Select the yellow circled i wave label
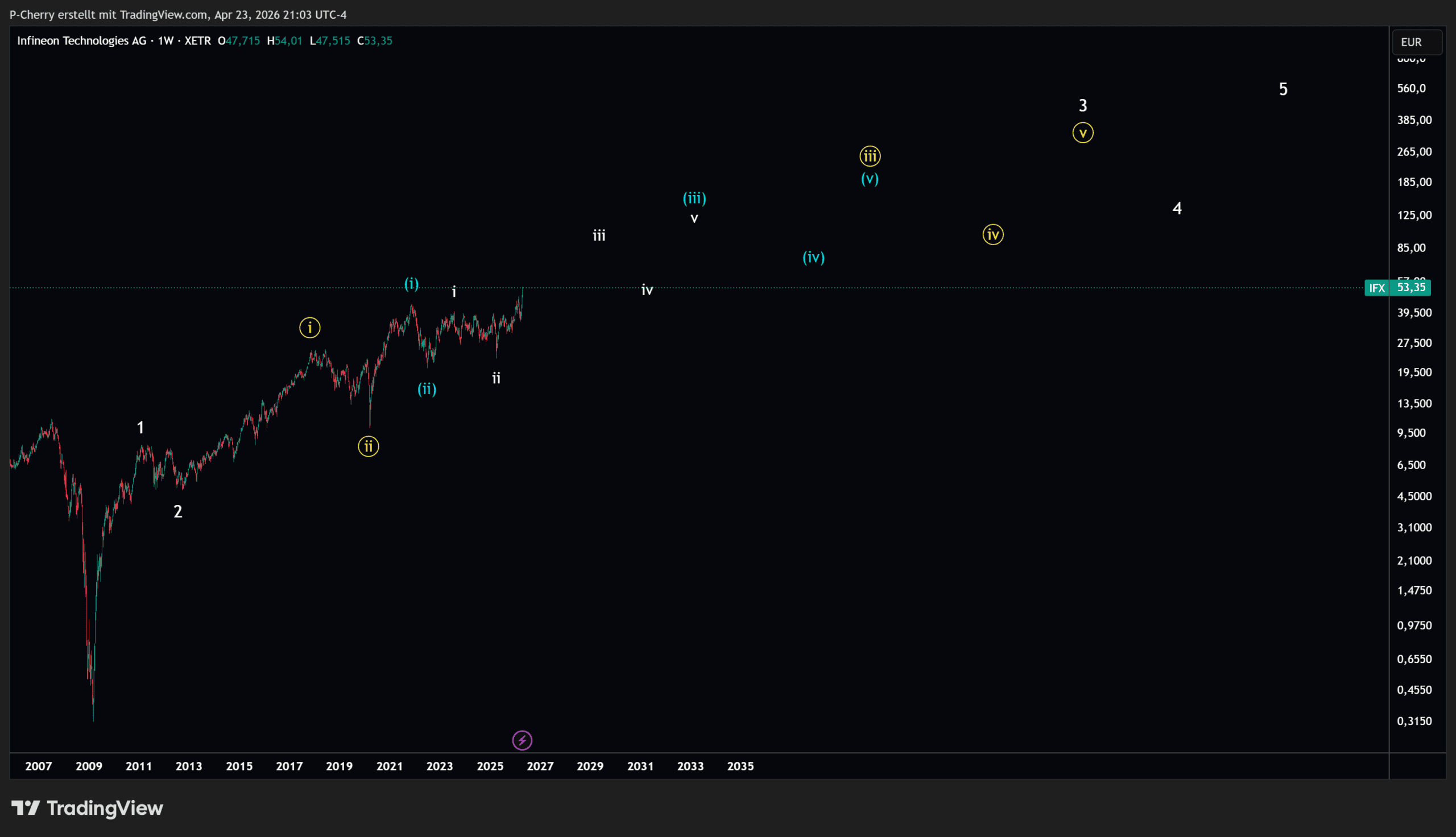 click(310, 328)
